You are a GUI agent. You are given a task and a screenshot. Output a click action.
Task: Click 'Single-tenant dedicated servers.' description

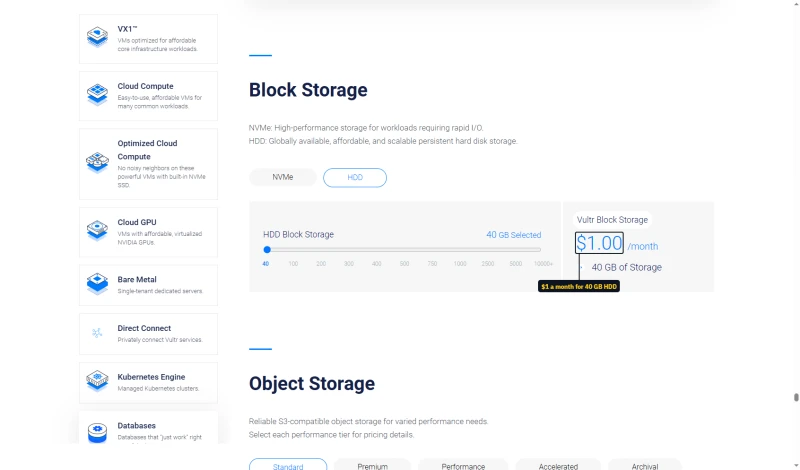click(x=160, y=291)
